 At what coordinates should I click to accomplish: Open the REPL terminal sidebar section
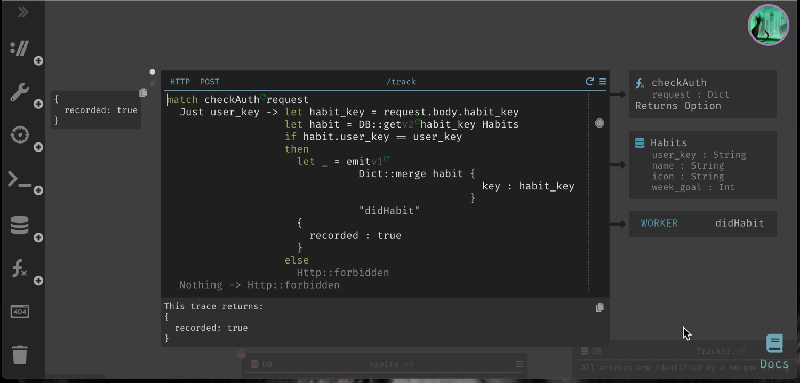click(19, 180)
